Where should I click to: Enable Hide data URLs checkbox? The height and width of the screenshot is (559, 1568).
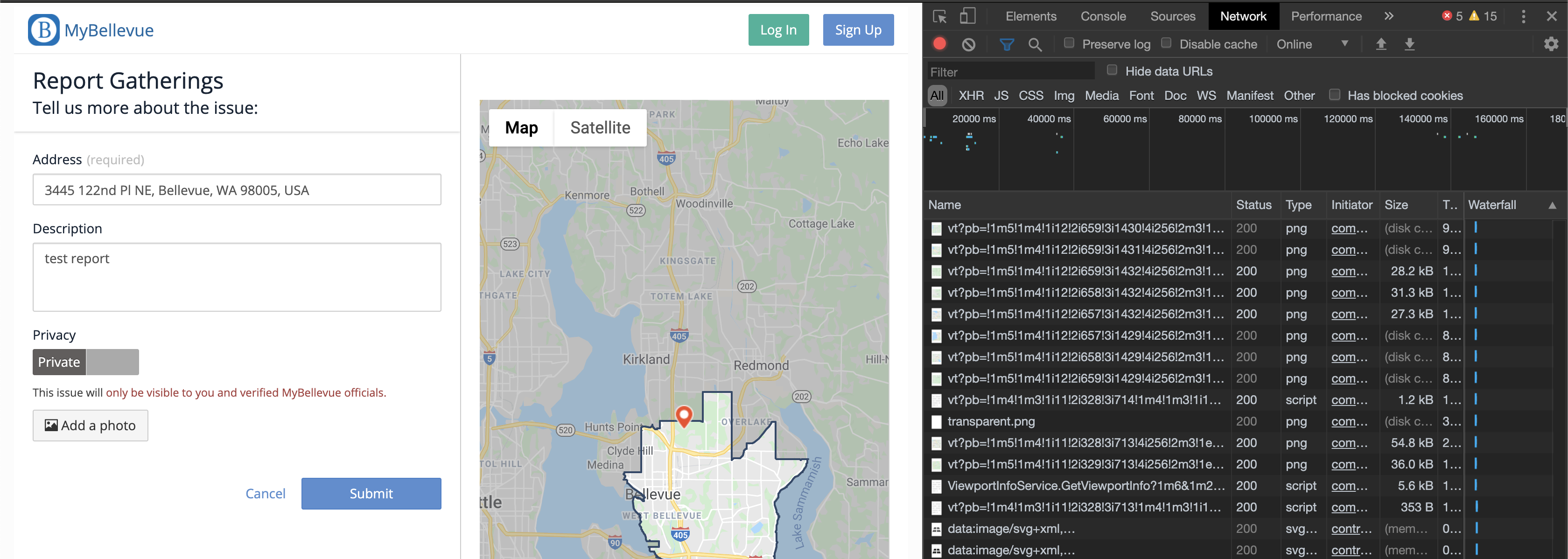click(1112, 70)
